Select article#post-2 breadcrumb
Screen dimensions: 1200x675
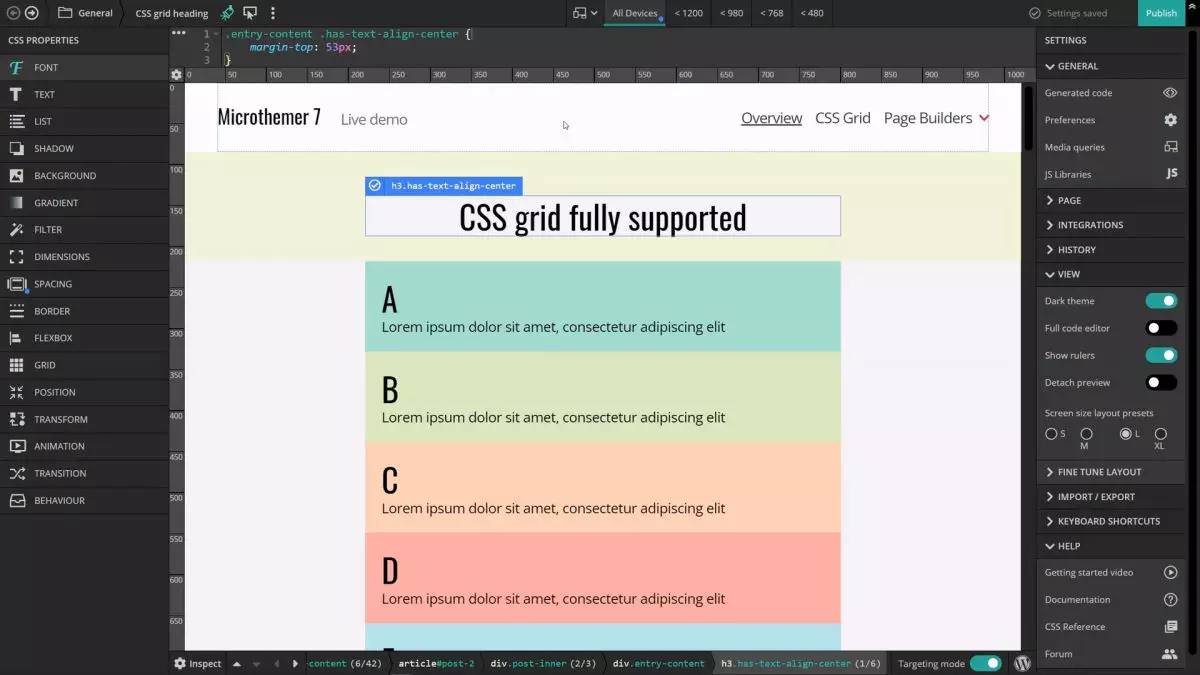(x=436, y=663)
